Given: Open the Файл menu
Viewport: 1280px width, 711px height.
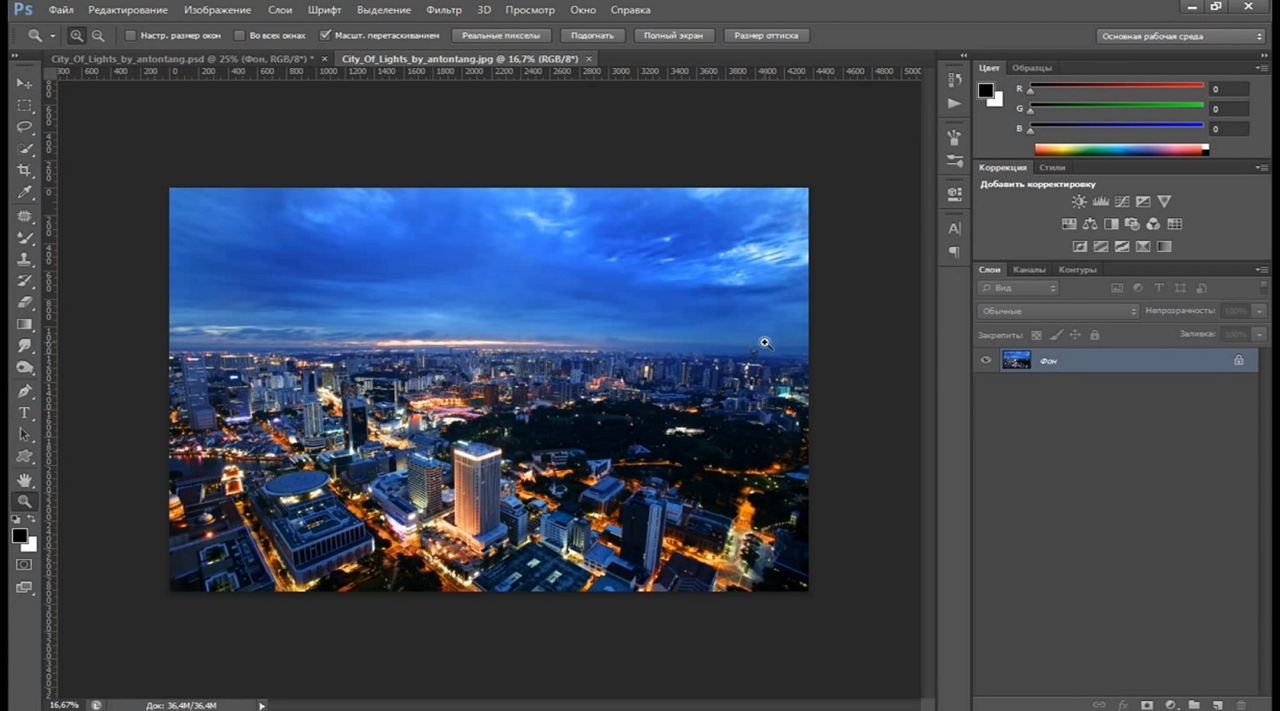Looking at the screenshot, I should [x=61, y=9].
